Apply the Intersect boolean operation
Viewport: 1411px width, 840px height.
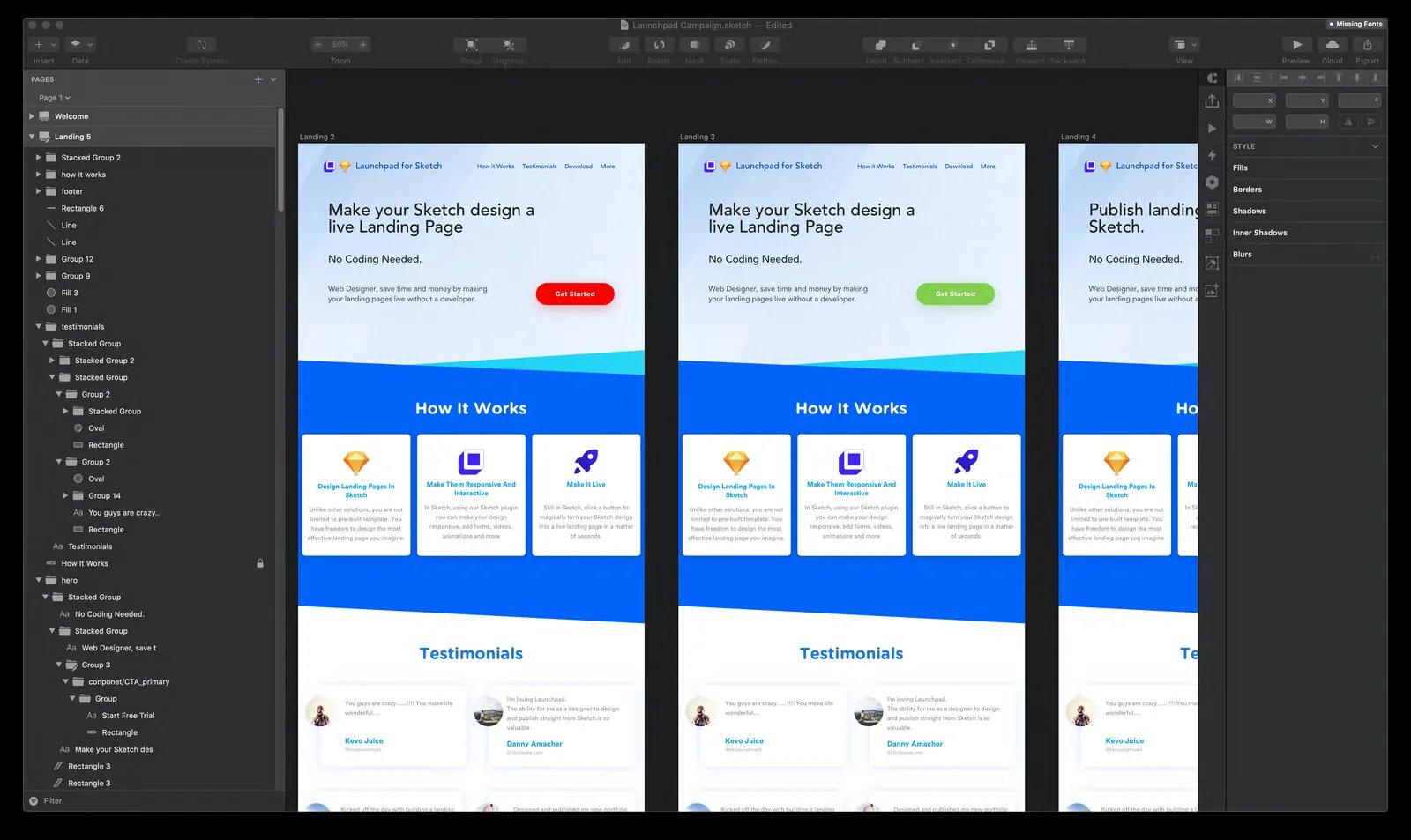[x=952, y=44]
